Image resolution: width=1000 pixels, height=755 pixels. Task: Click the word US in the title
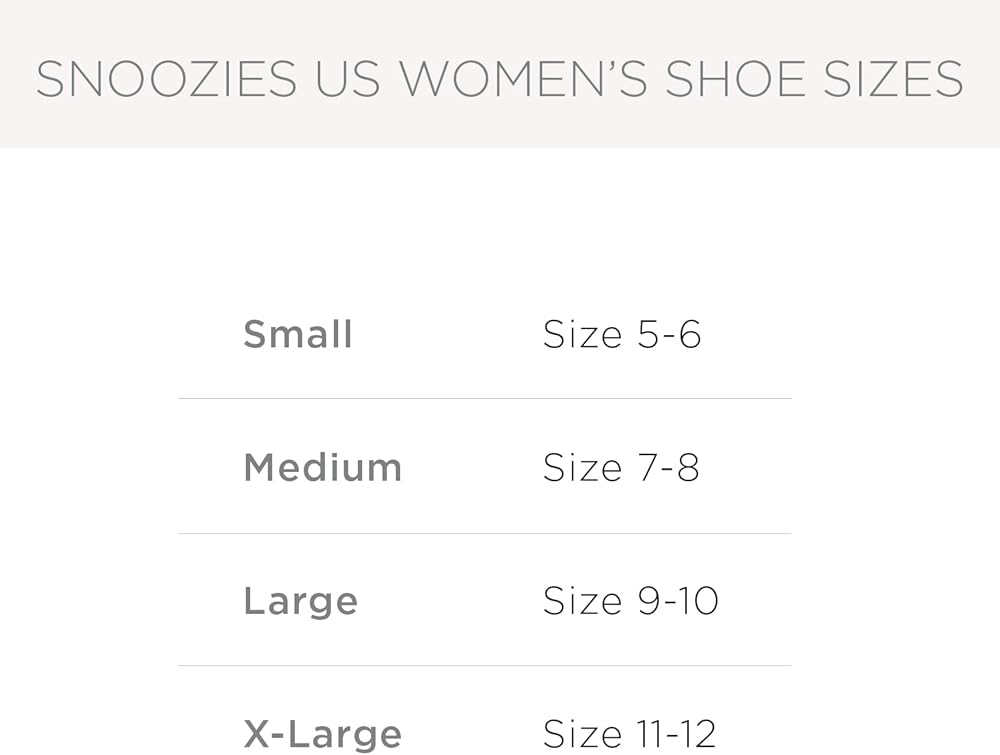click(348, 80)
